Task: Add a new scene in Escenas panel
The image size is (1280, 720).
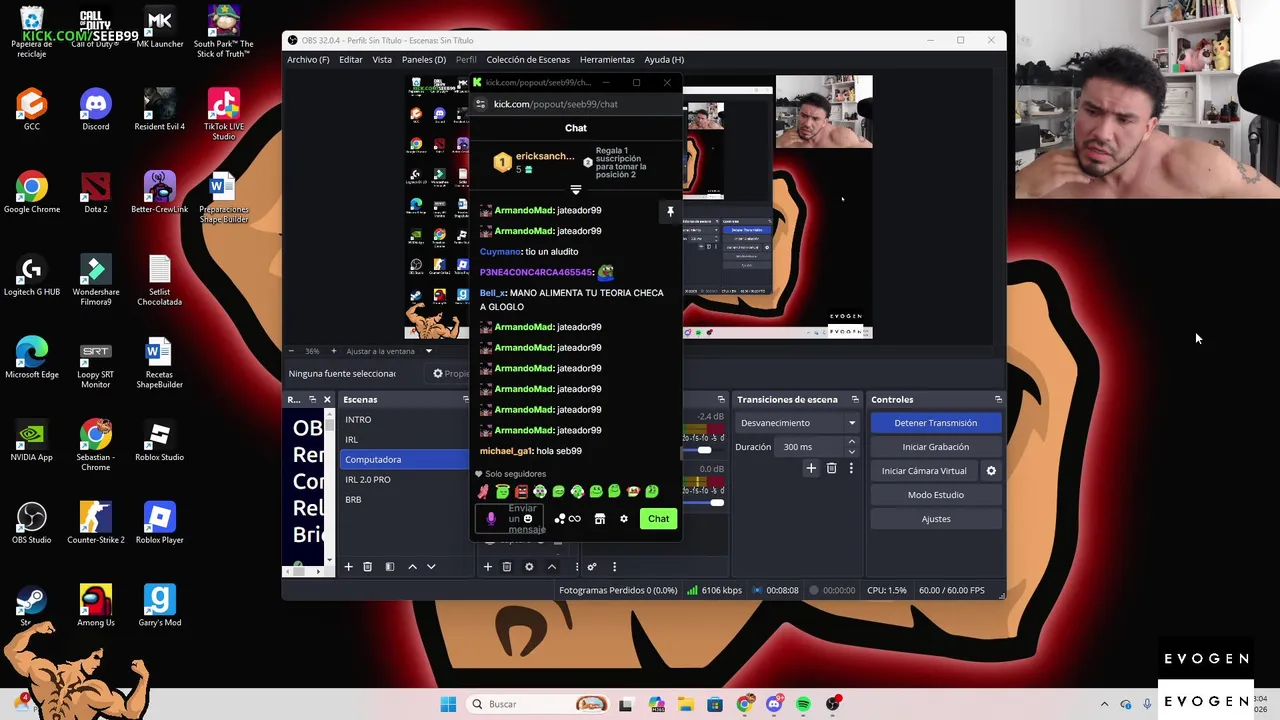Action: click(x=348, y=567)
